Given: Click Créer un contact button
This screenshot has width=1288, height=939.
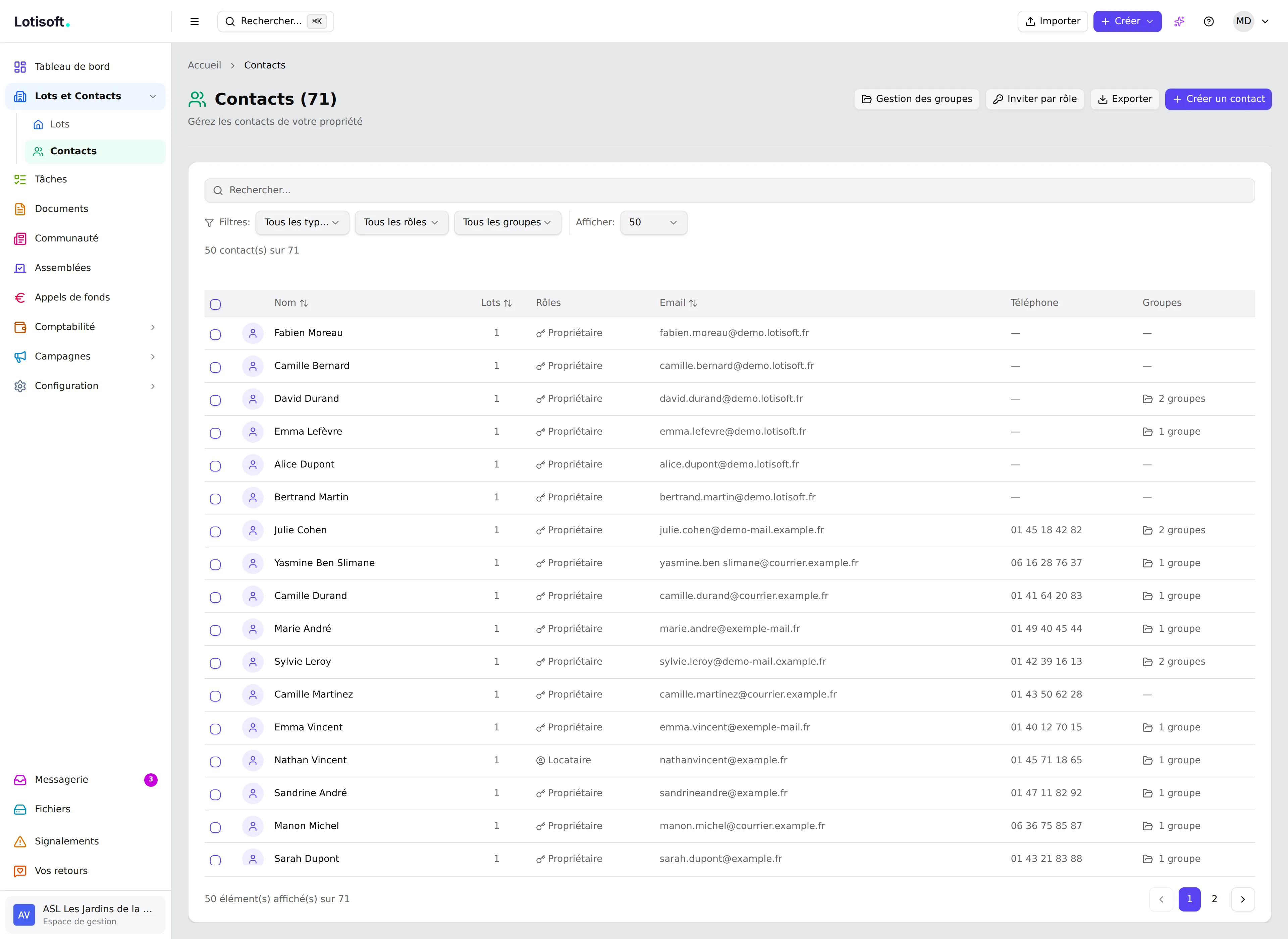Looking at the screenshot, I should [x=1218, y=99].
